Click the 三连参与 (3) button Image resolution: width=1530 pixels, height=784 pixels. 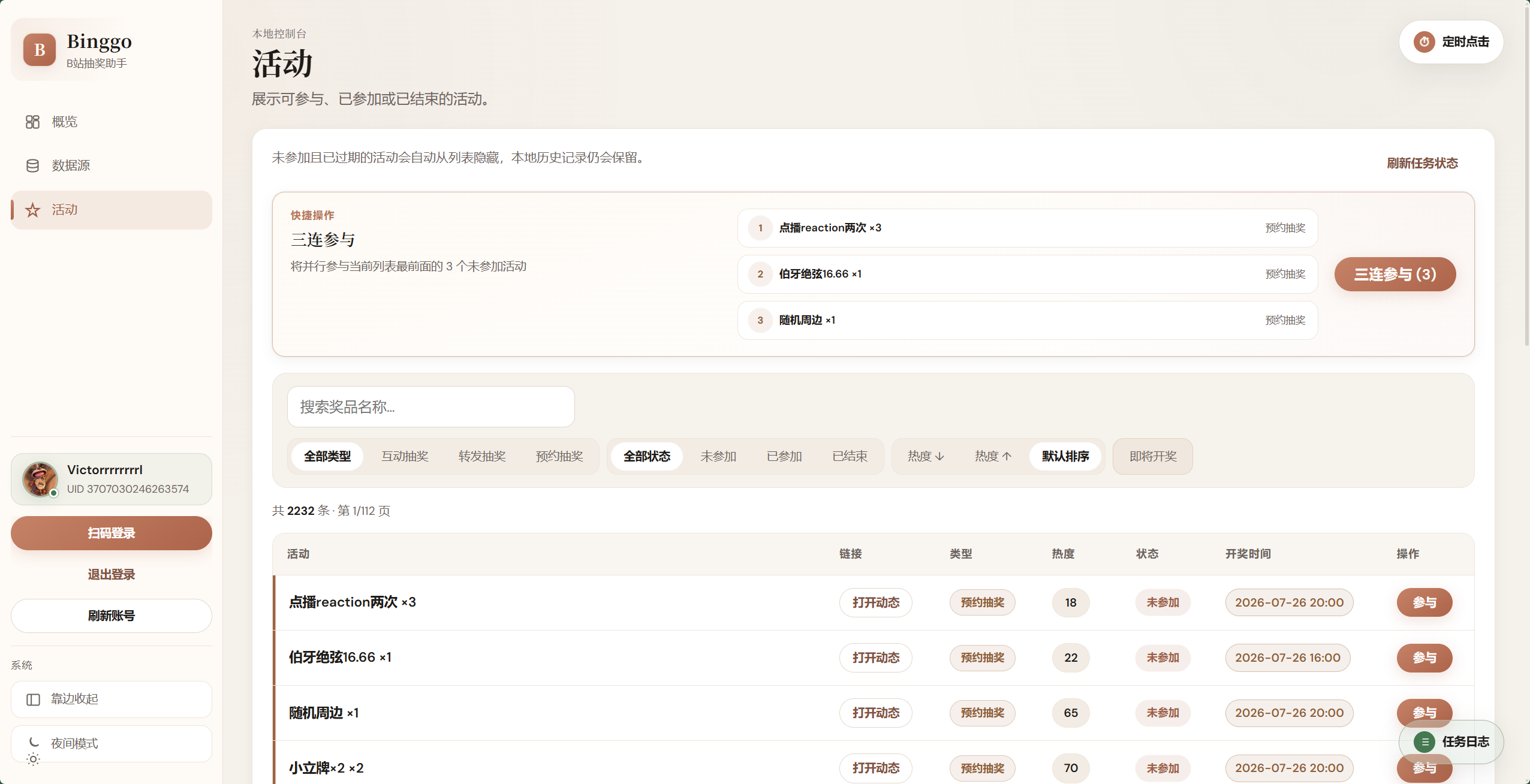pos(1395,275)
